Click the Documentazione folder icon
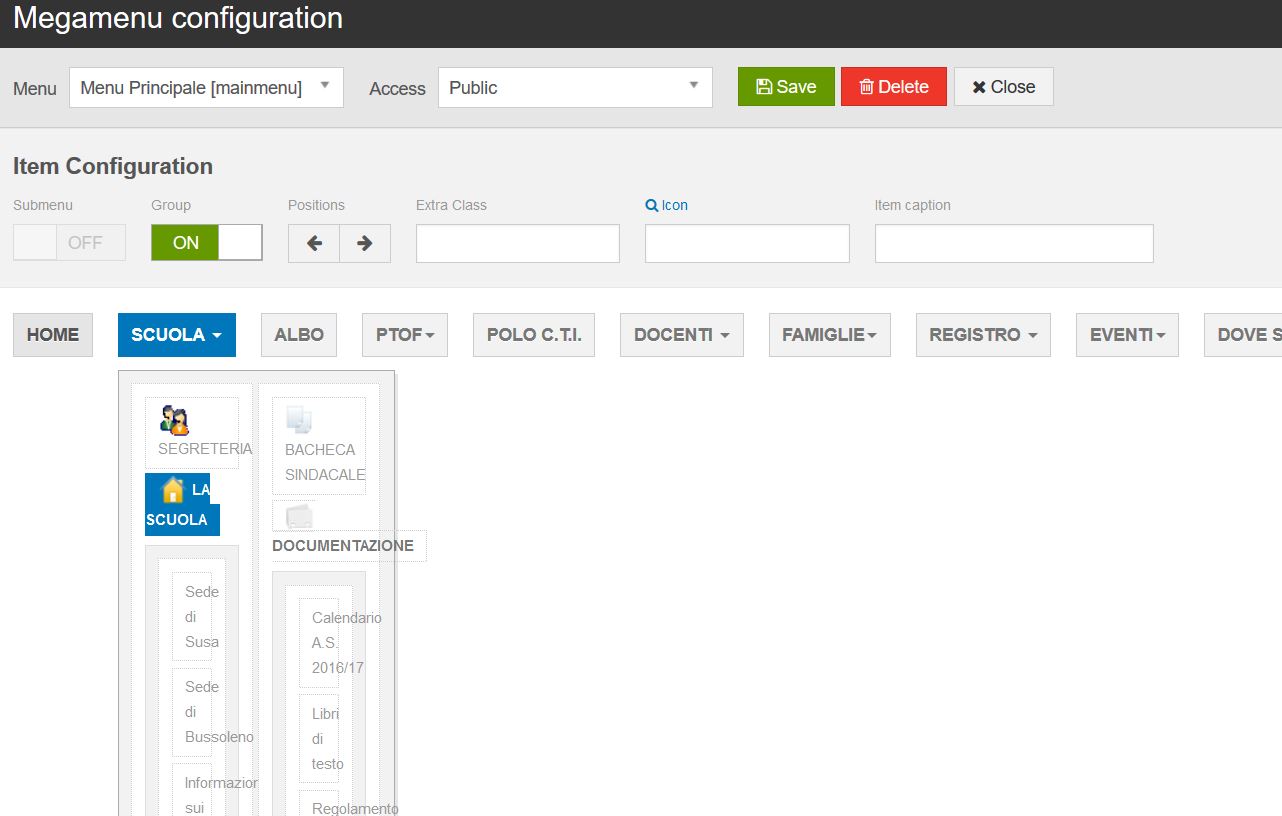Image resolution: width=1282 pixels, height=816 pixels. tap(299, 516)
